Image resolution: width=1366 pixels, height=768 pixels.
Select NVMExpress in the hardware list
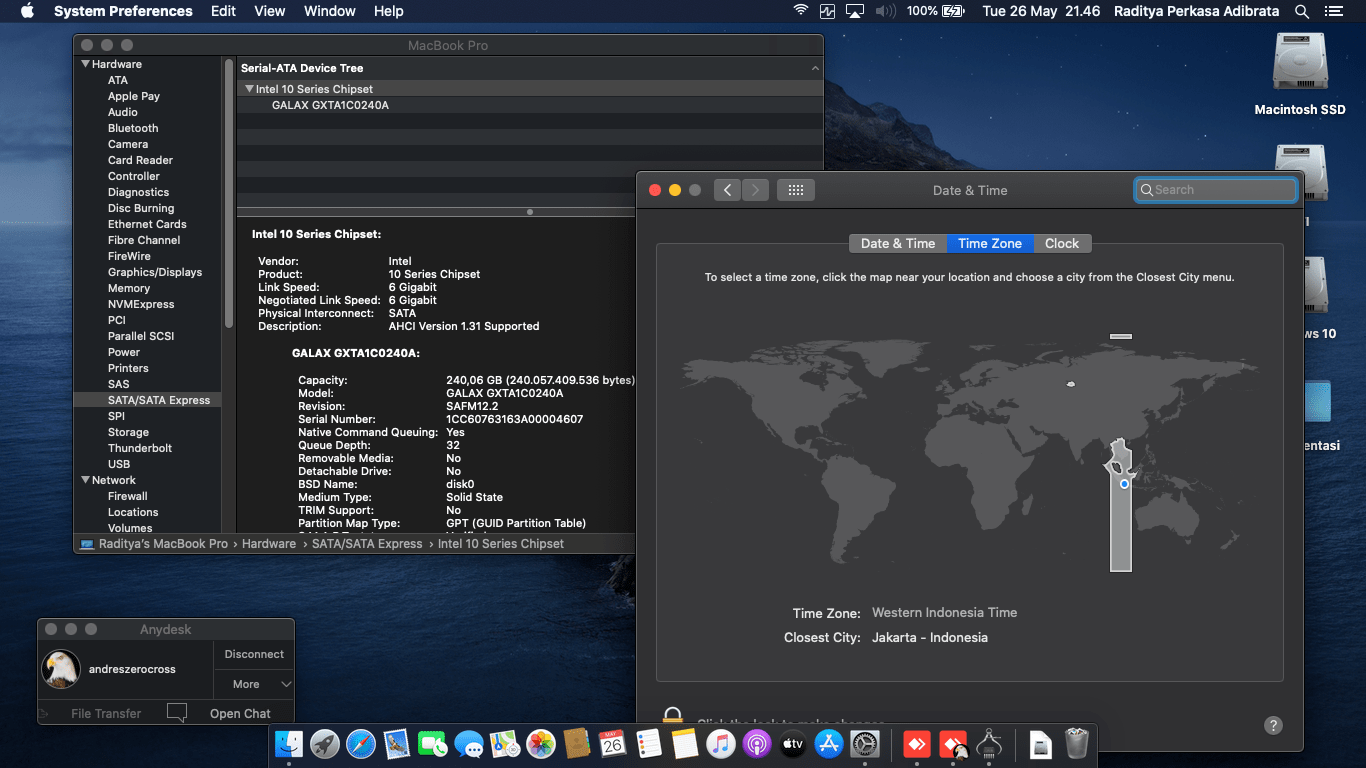141,304
